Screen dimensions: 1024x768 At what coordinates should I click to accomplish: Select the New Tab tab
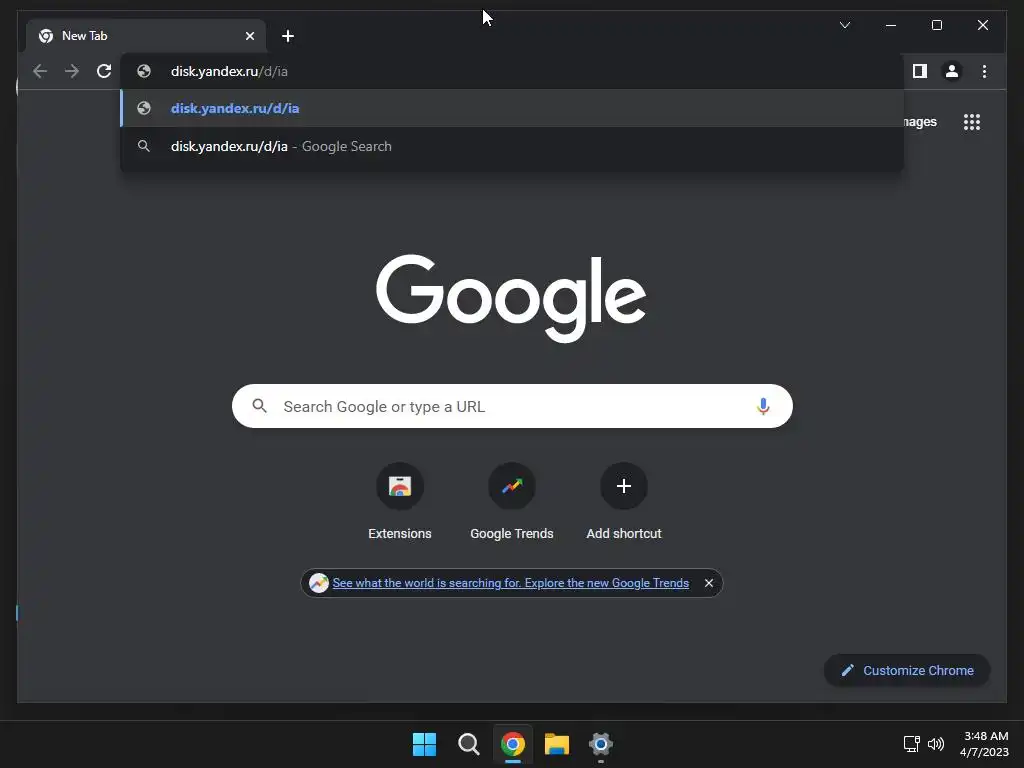tap(146, 36)
